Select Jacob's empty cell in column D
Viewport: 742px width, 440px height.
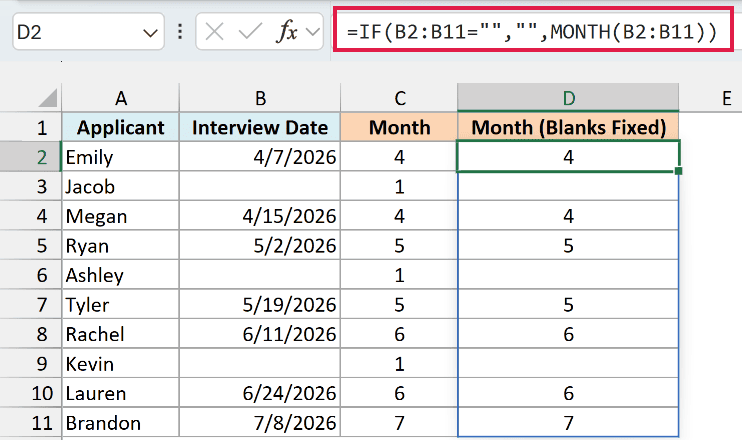point(568,186)
